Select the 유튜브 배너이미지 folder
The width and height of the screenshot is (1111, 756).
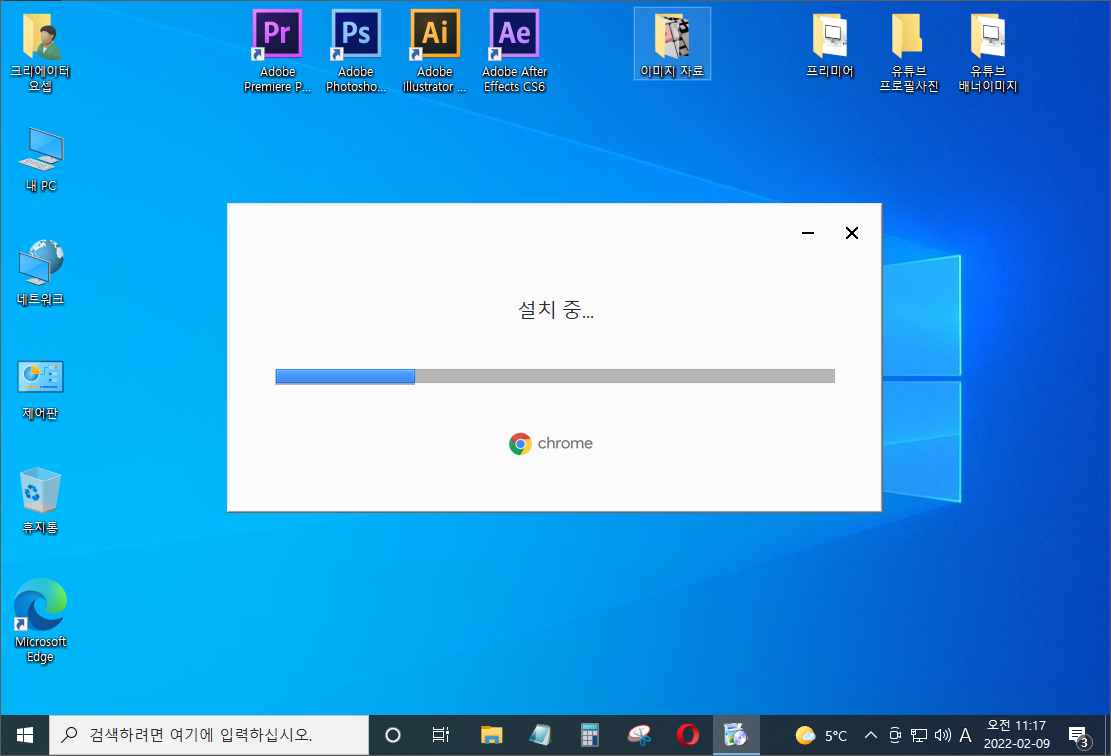tap(988, 51)
